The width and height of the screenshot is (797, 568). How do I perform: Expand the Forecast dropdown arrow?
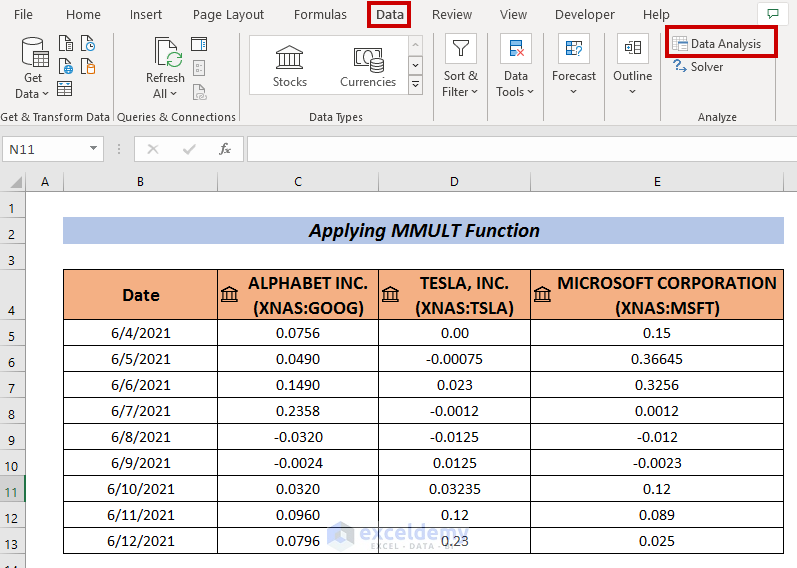coord(573,92)
